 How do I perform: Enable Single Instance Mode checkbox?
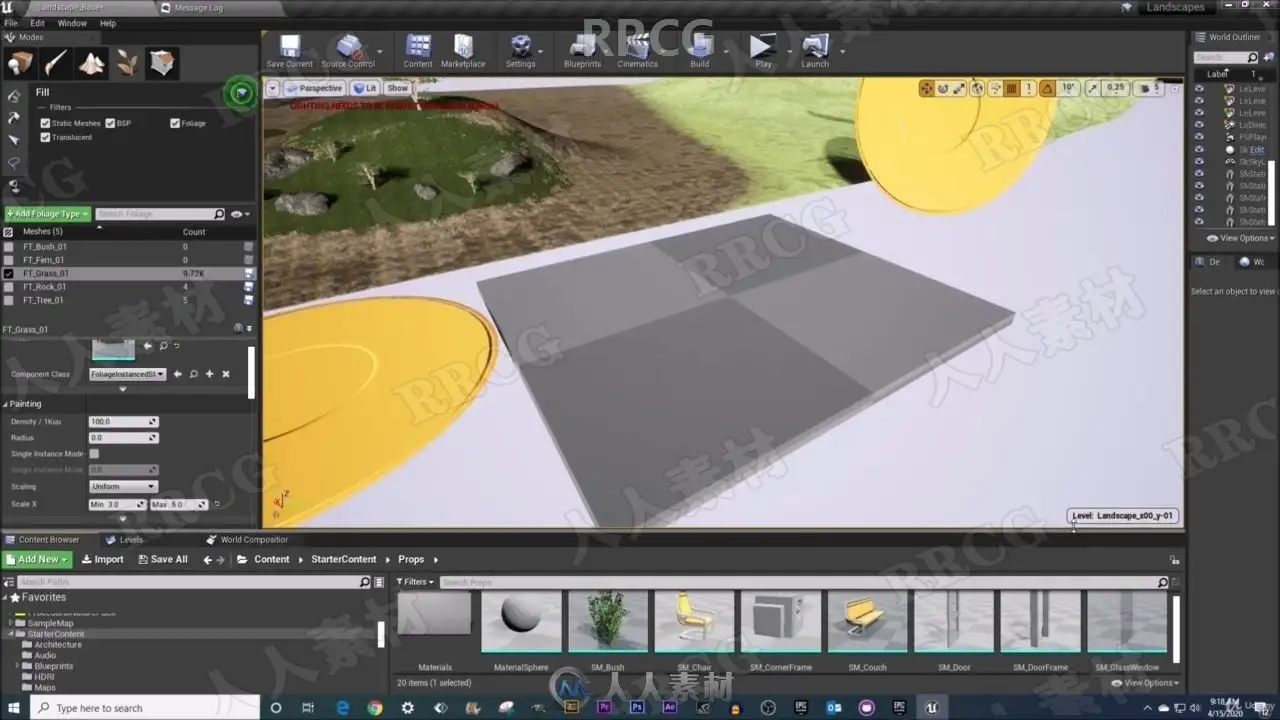(x=94, y=454)
